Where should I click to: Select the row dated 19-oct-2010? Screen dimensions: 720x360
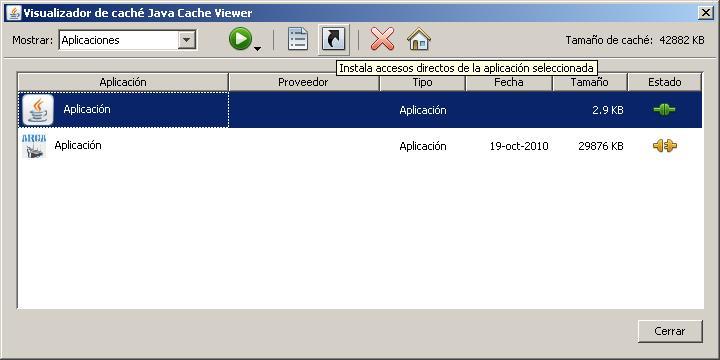pos(360,146)
